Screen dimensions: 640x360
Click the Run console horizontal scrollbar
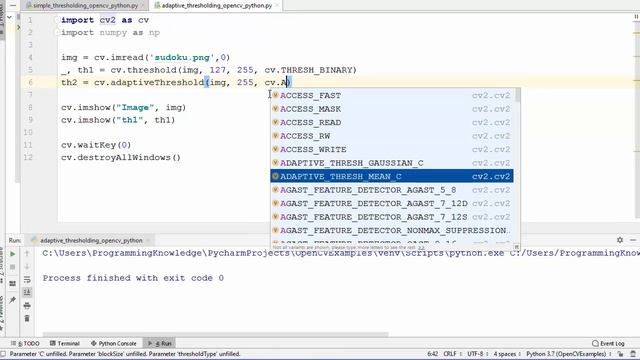(216, 335)
